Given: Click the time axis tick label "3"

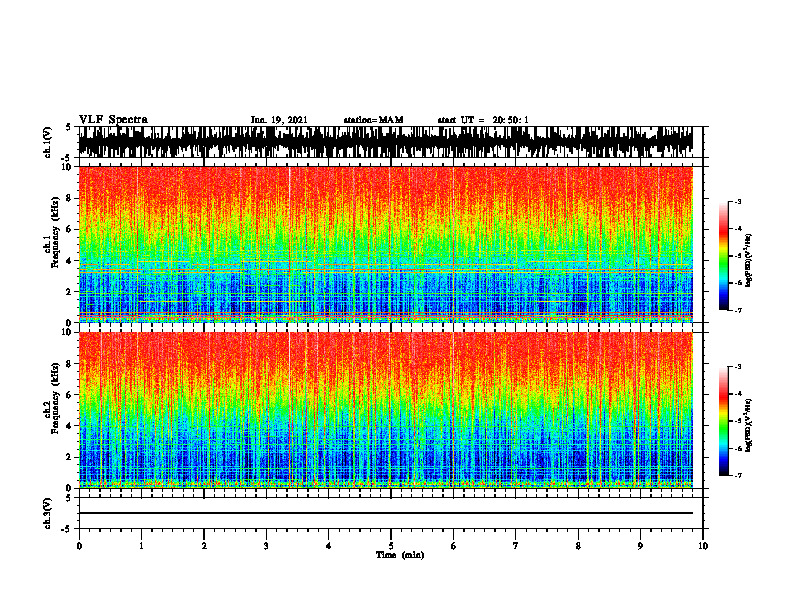Looking at the screenshot, I should click(x=266, y=546).
